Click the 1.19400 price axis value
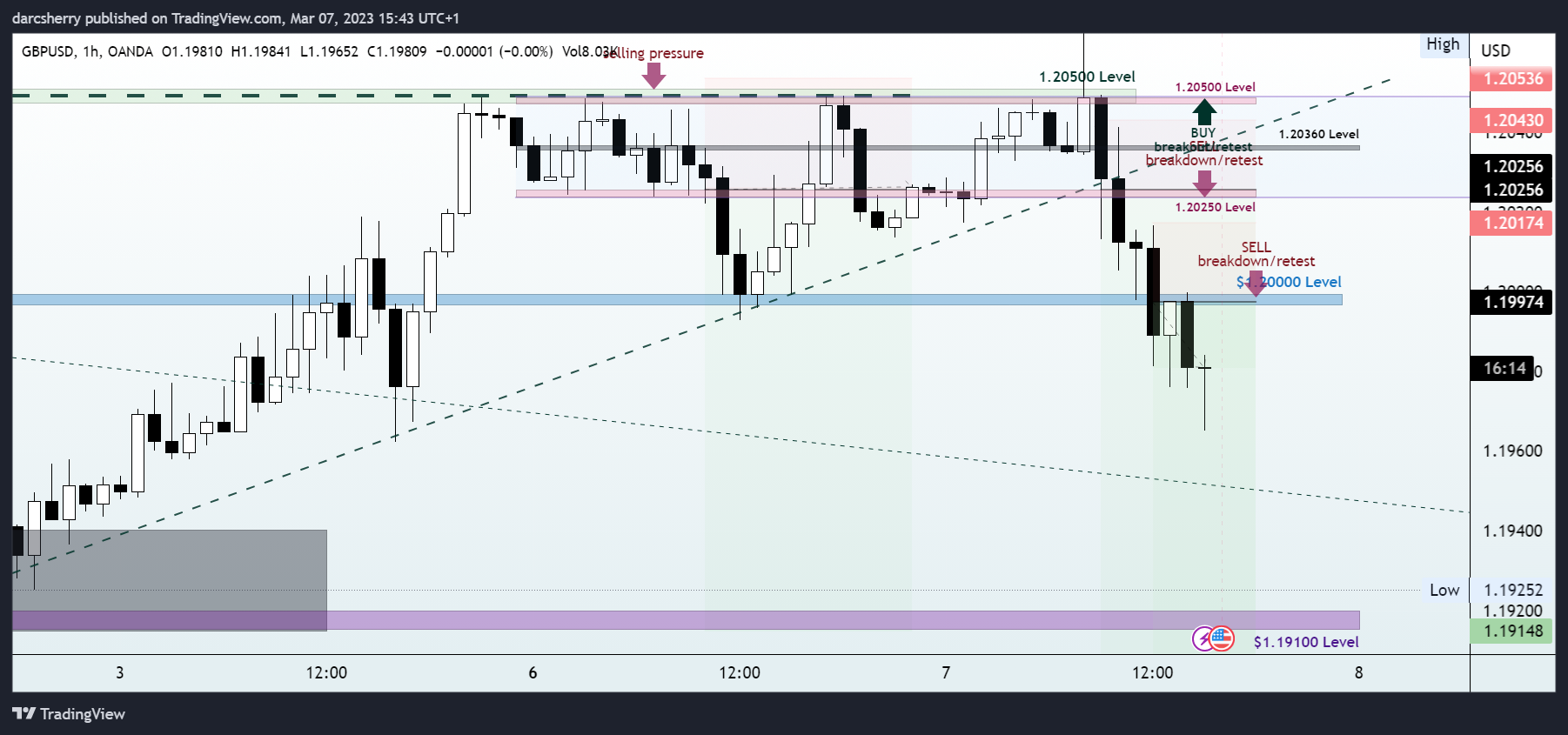The width and height of the screenshot is (1568, 735). [1512, 531]
